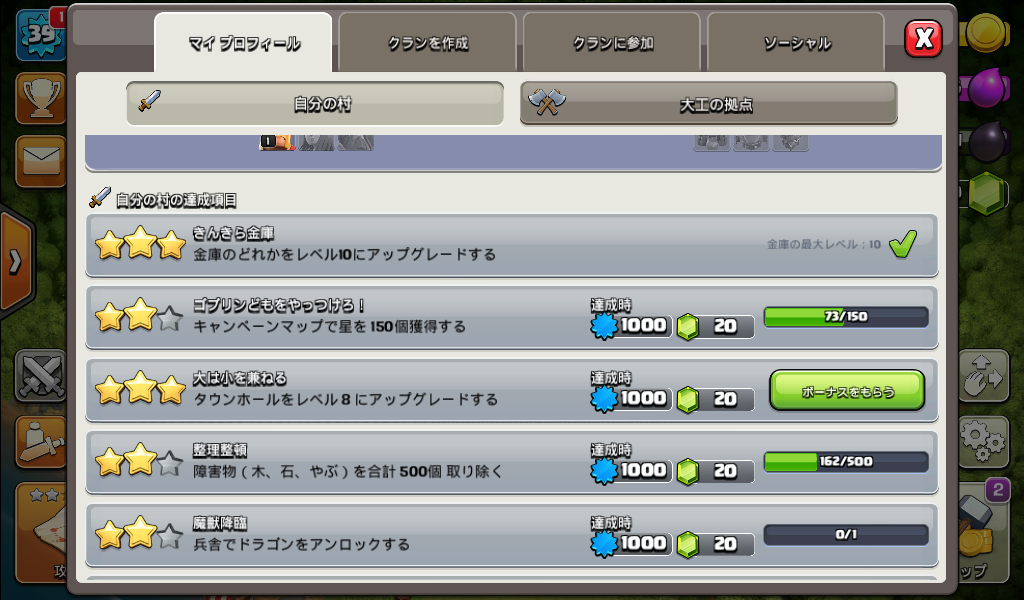Switch to the クランを作成 tab
Viewport: 1024px width, 600px height.
[x=428, y=43]
